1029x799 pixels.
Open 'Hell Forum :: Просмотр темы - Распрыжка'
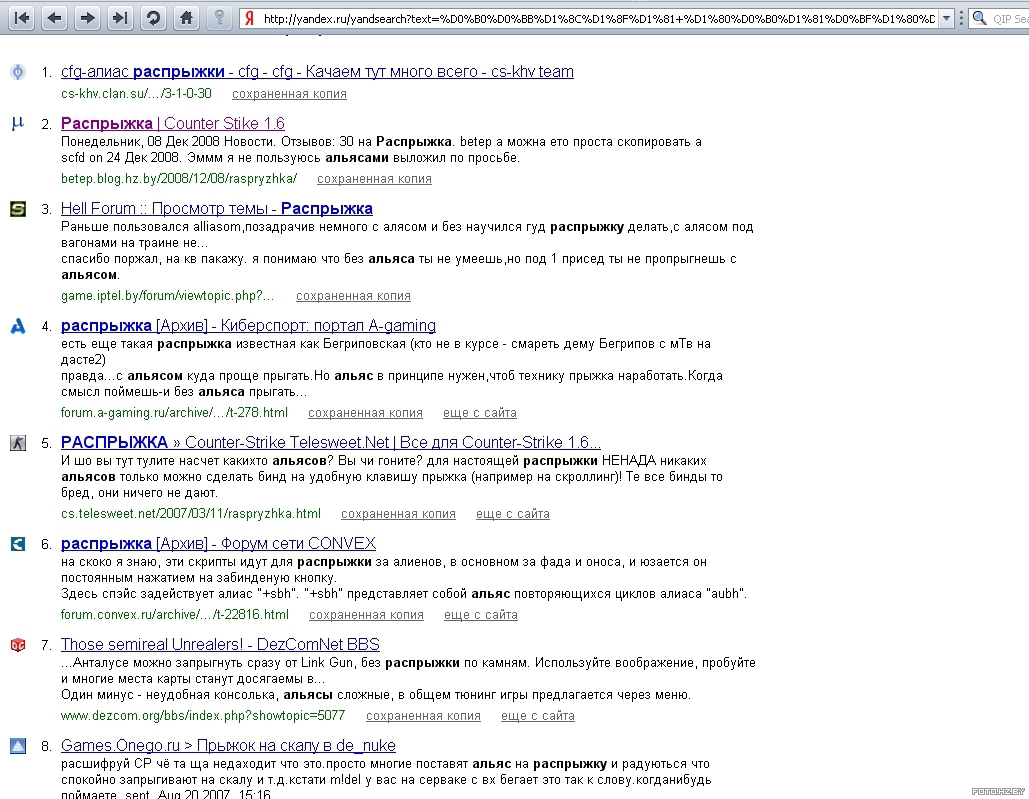[x=217, y=209]
